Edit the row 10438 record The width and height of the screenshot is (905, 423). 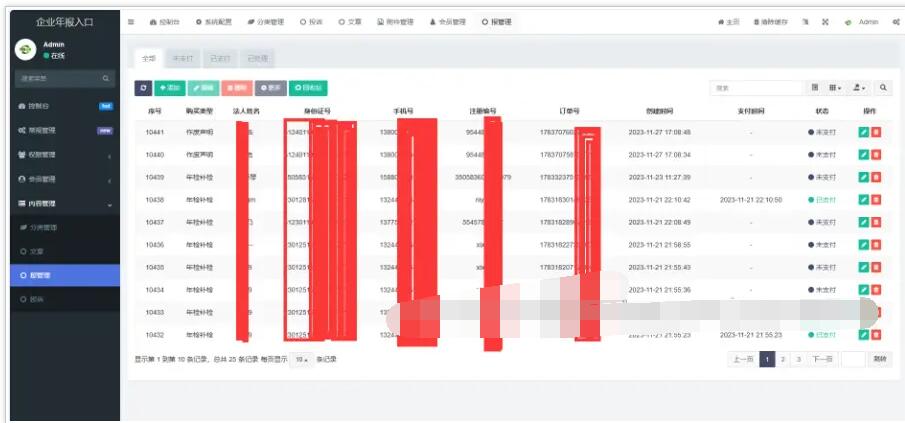[863, 200]
